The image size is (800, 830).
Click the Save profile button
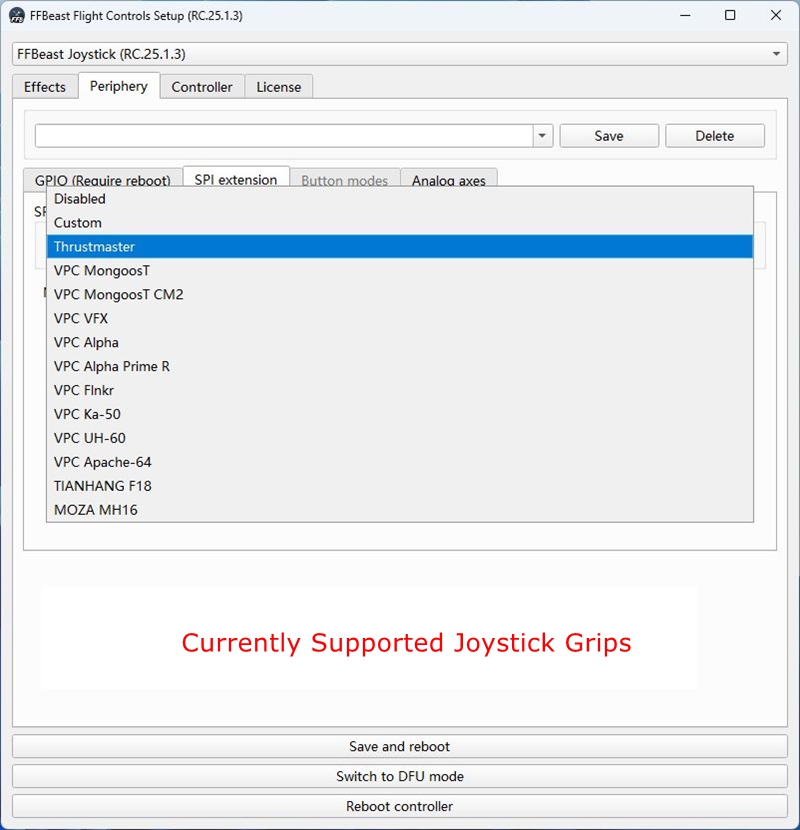click(x=608, y=136)
